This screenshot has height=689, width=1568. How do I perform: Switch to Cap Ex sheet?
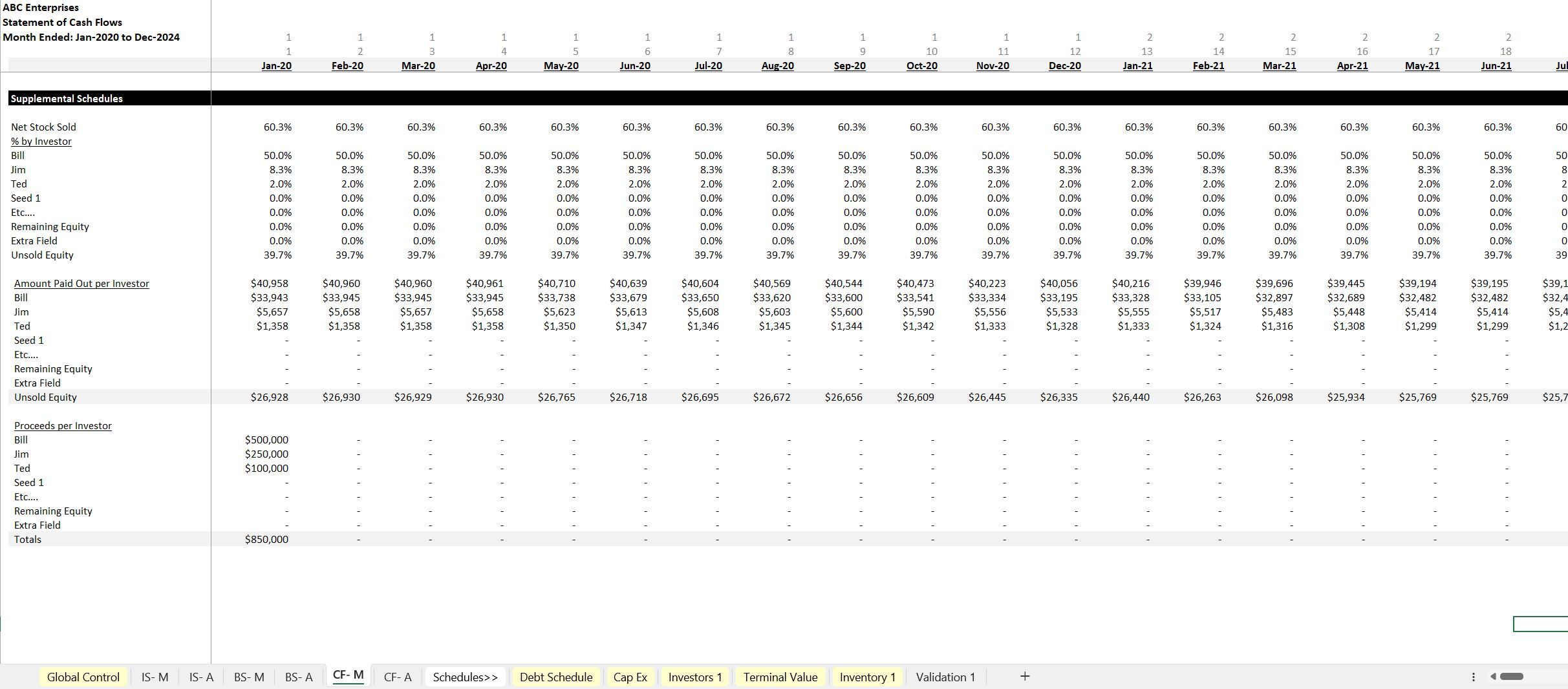point(630,677)
